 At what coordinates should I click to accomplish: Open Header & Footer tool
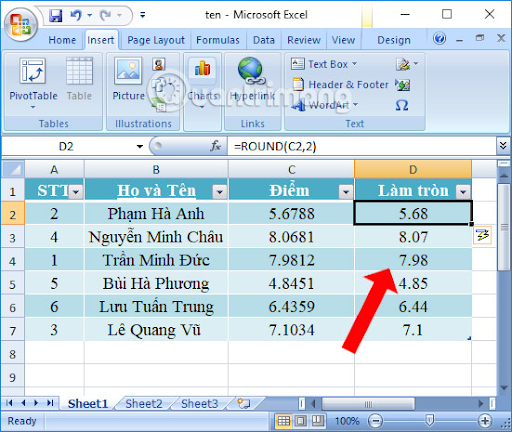coord(340,84)
